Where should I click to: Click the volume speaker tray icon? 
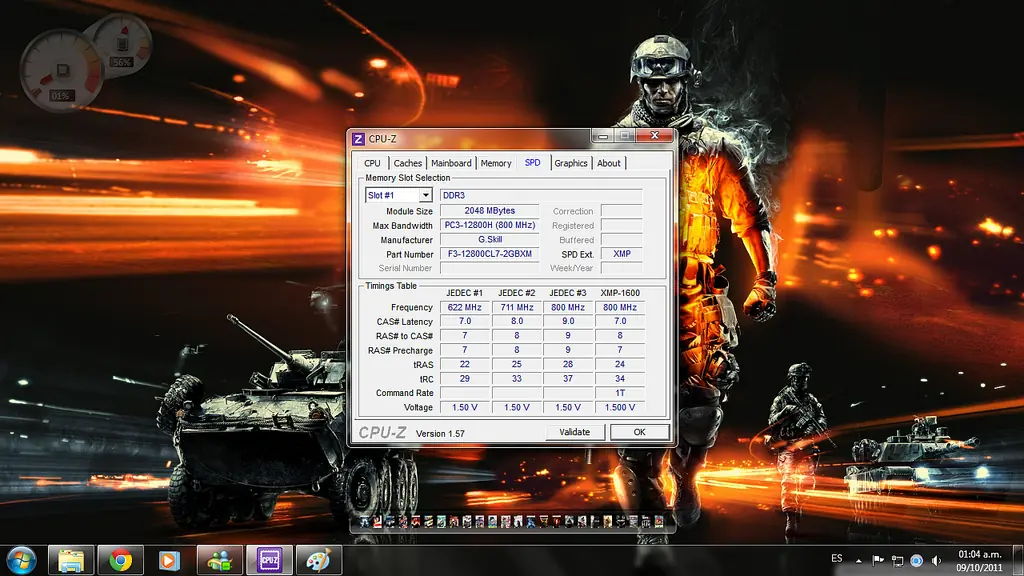(936, 560)
